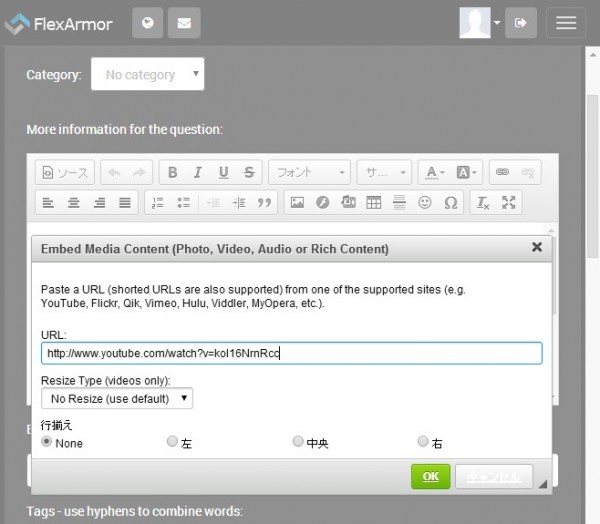Open the user avatar account menu

click(479, 22)
